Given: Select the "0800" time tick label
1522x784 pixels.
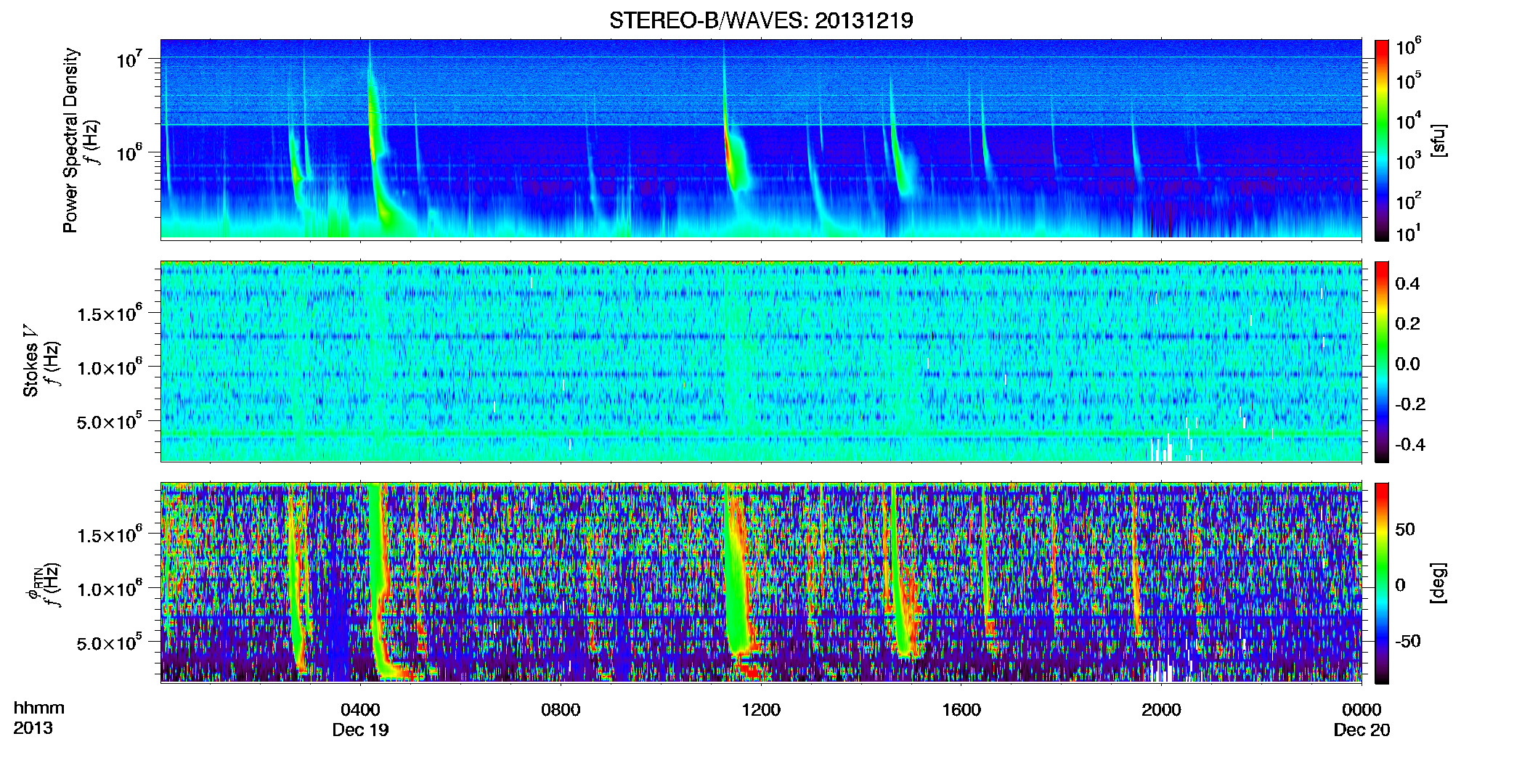Looking at the screenshot, I should tap(561, 709).
